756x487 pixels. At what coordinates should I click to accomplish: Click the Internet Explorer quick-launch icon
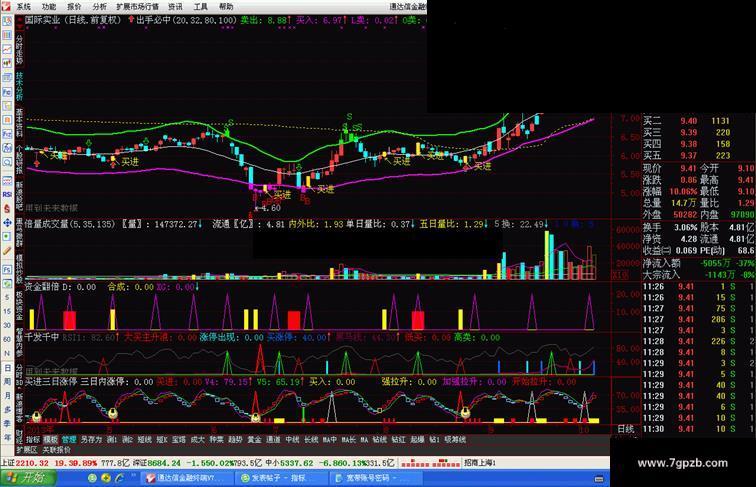(x=119, y=478)
